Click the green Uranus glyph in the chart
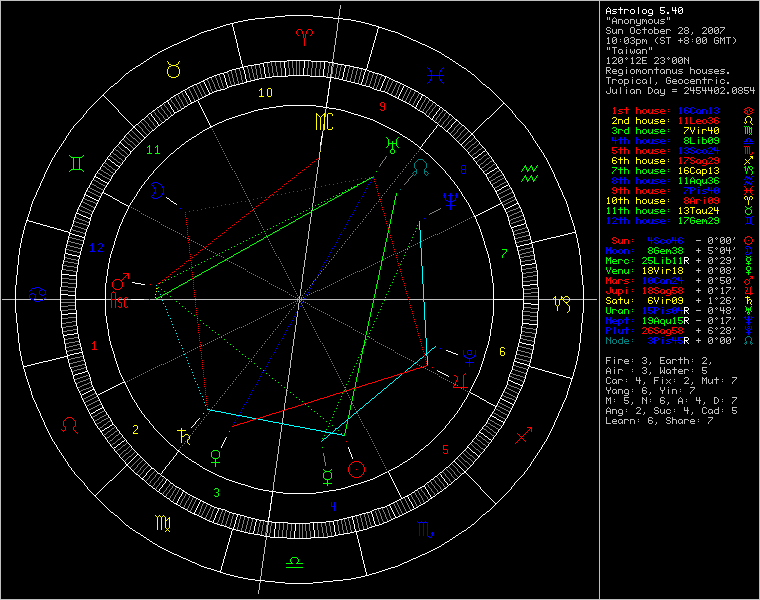 coord(392,145)
